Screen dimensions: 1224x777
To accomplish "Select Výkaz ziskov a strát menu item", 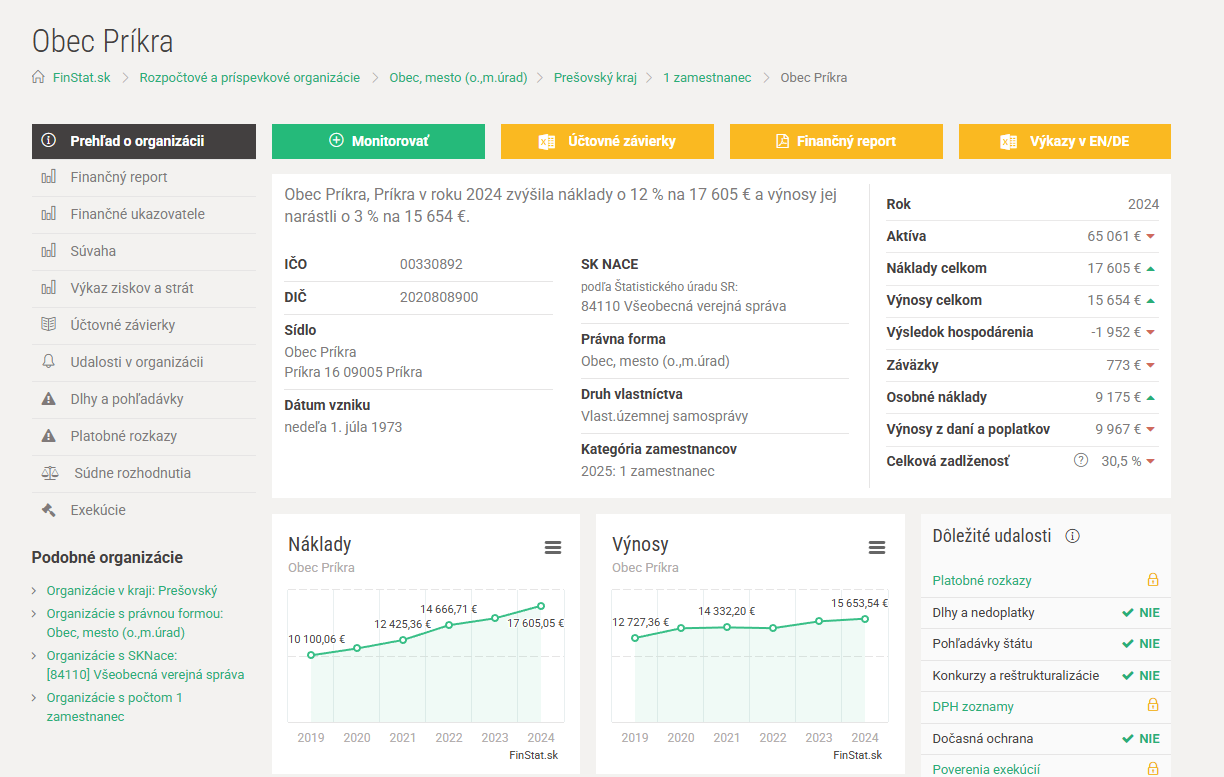I will tap(131, 288).
